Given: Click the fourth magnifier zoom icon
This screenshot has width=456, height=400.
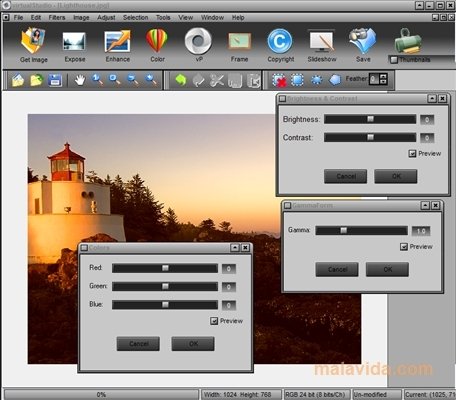Looking at the screenshot, I should (151, 80).
